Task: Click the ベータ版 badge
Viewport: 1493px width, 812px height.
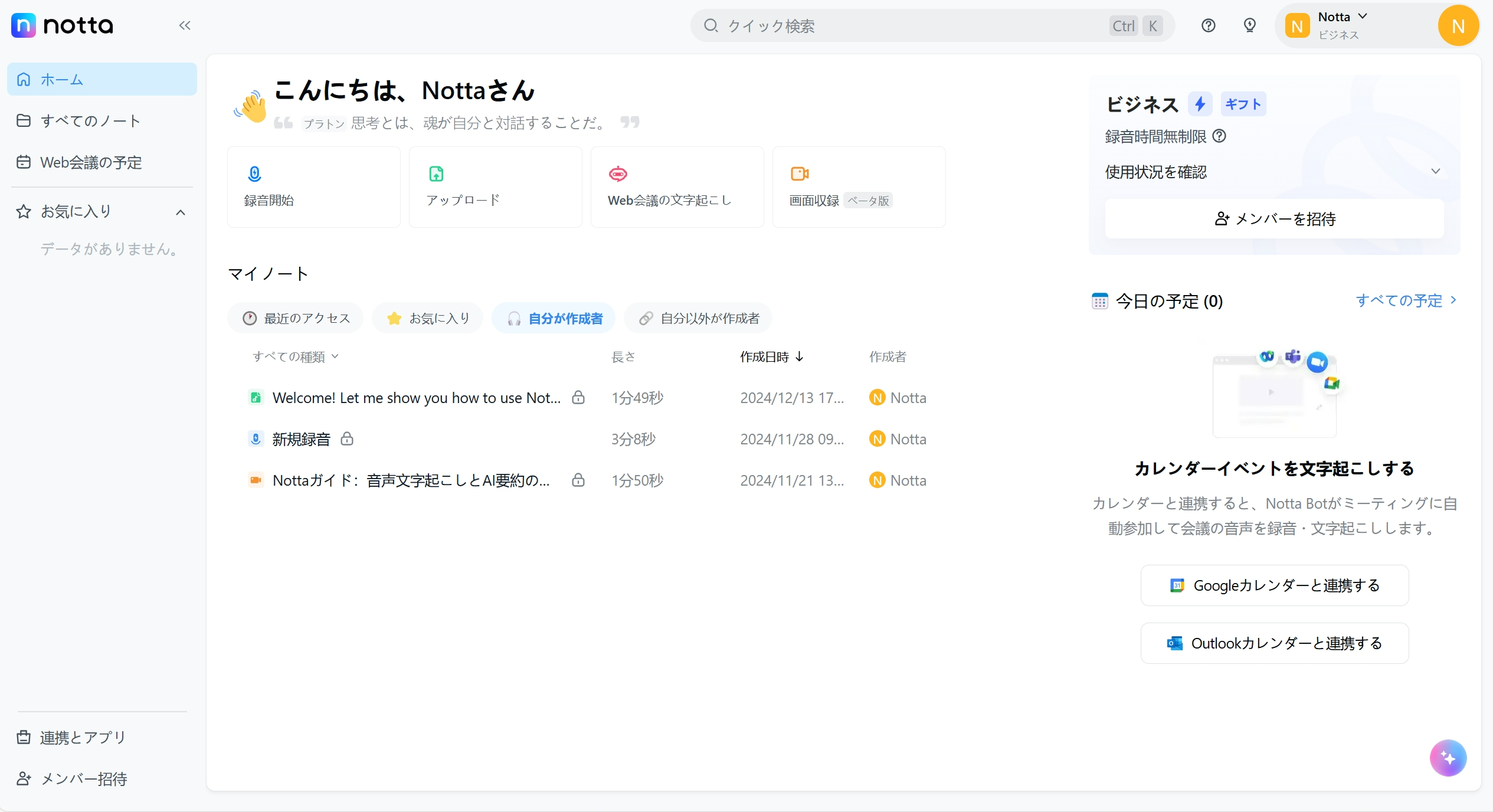Action: coord(868,201)
